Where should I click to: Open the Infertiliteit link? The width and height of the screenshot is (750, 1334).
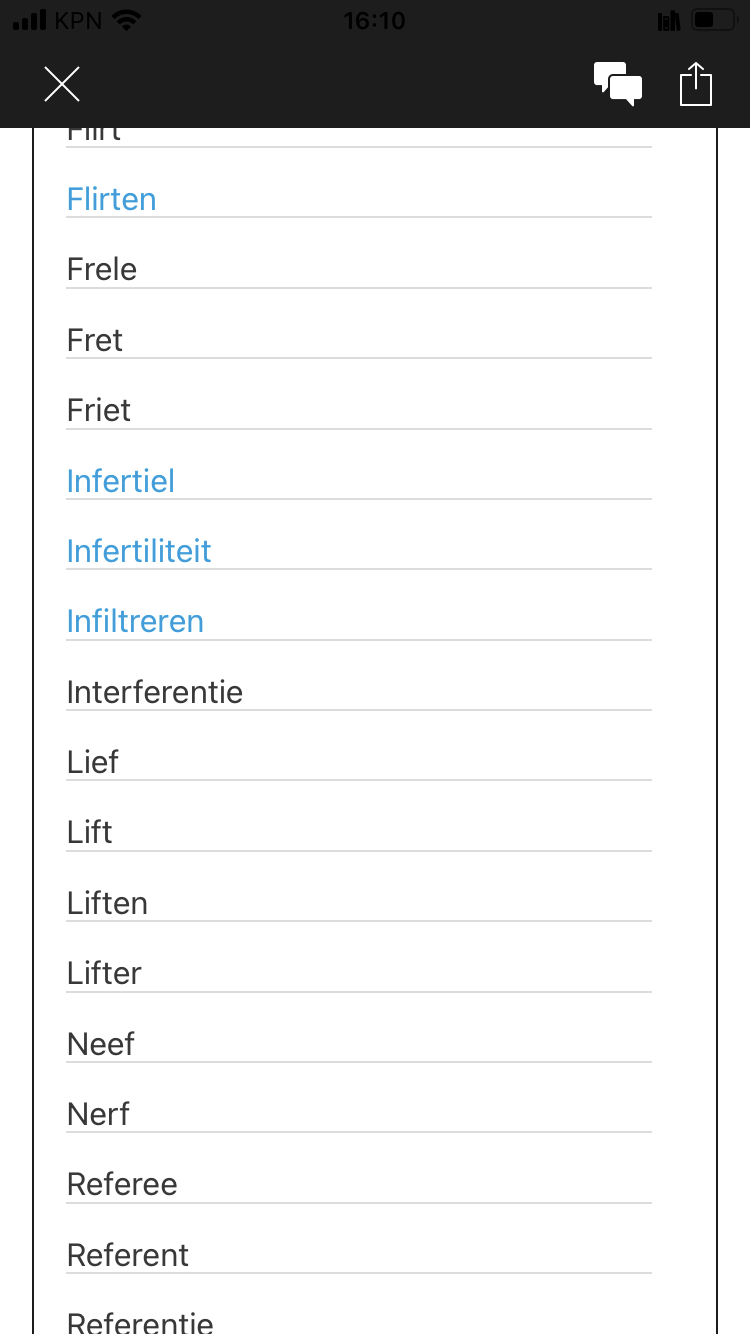[139, 551]
